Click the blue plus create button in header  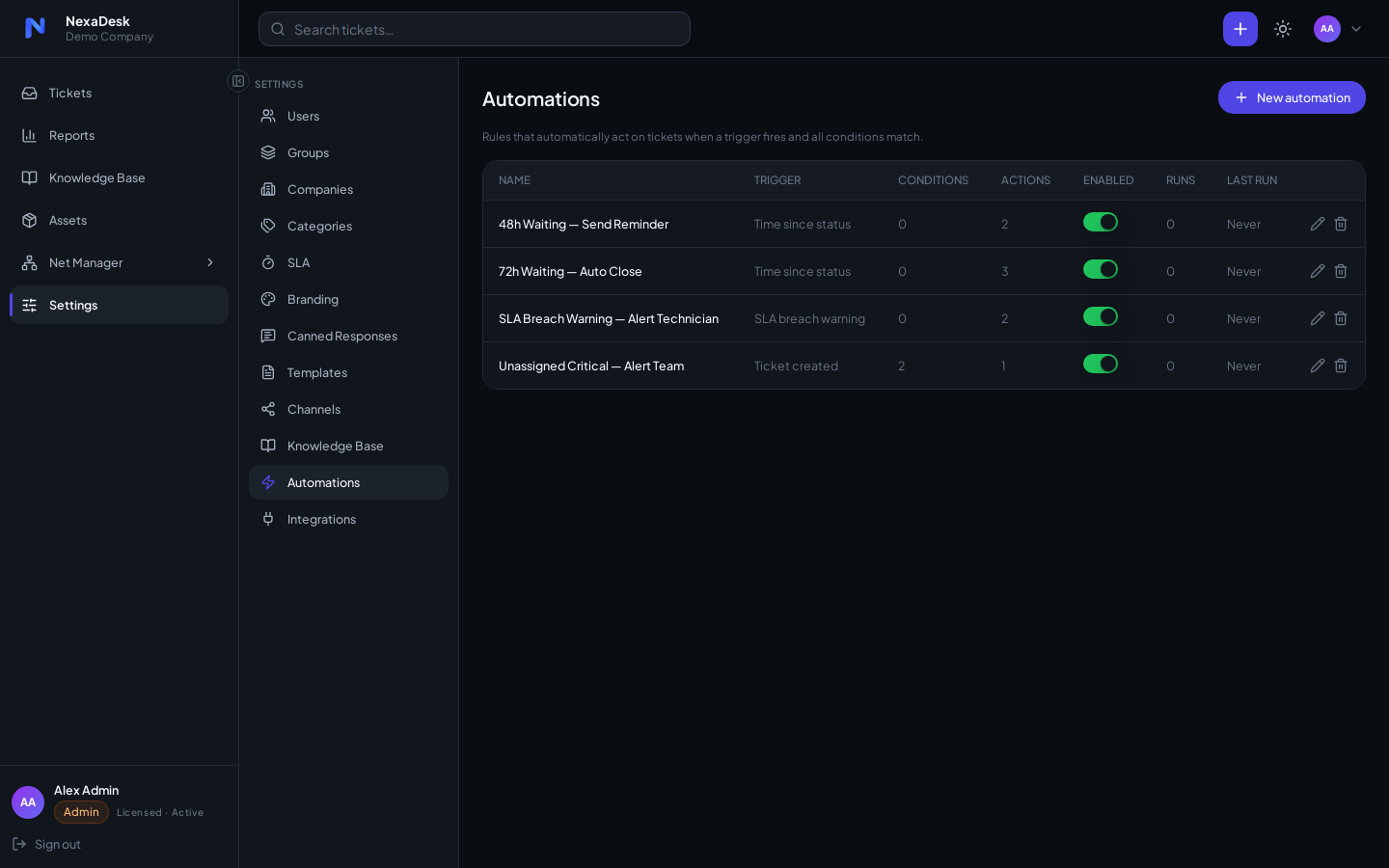point(1240,29)
